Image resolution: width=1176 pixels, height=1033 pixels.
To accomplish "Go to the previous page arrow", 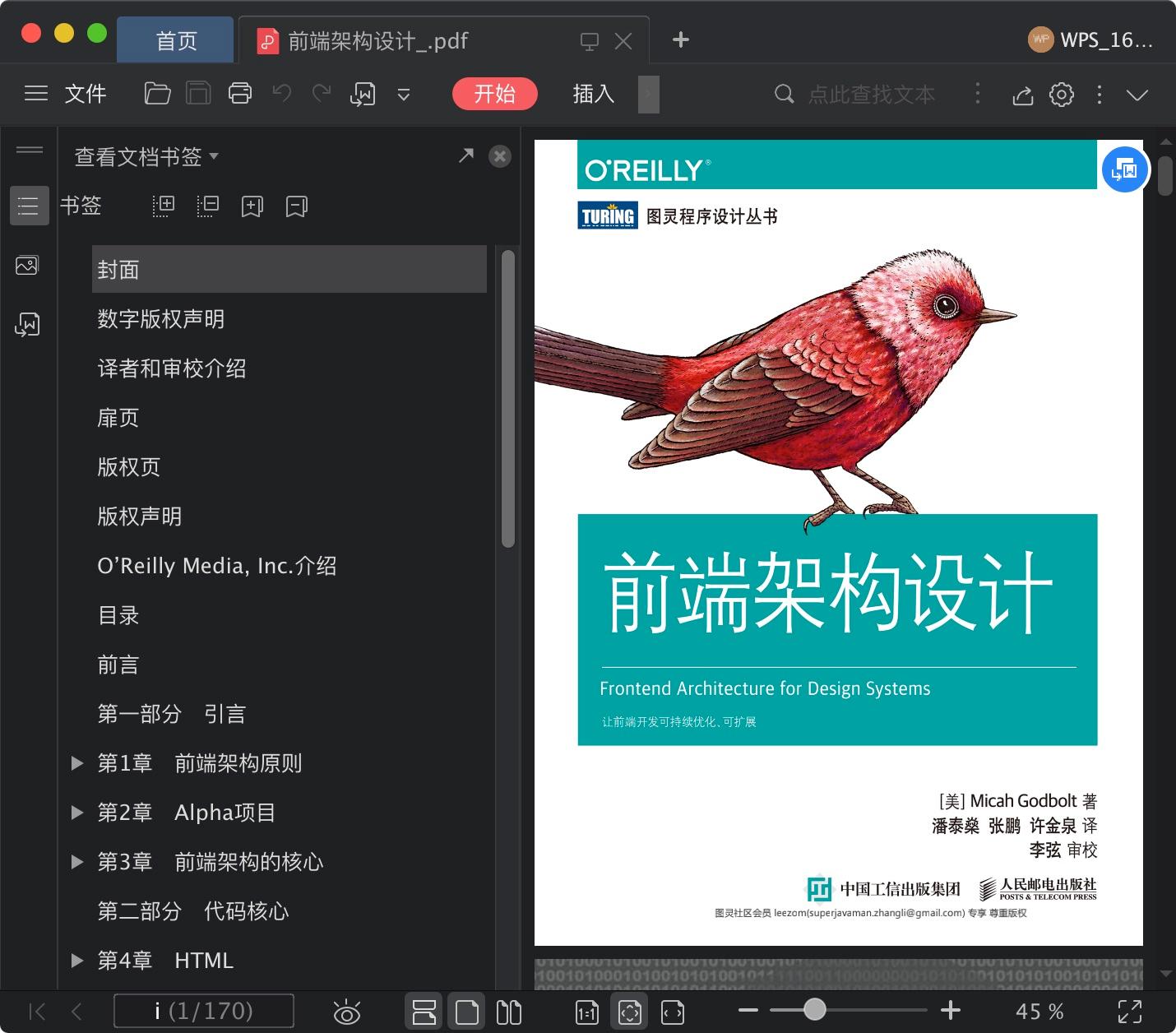I will tap(76, 1012).
